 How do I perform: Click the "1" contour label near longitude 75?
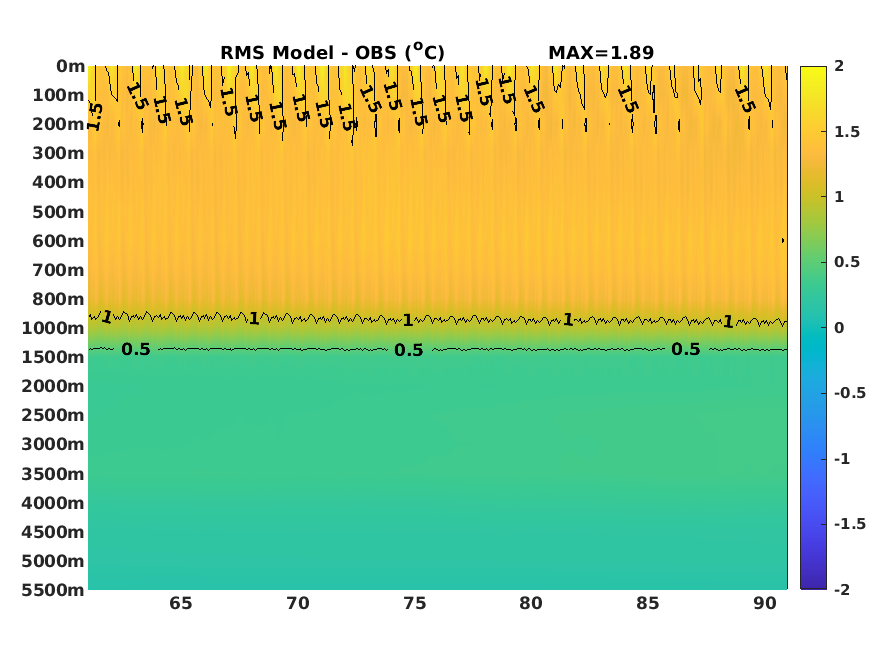coord(408,320)
